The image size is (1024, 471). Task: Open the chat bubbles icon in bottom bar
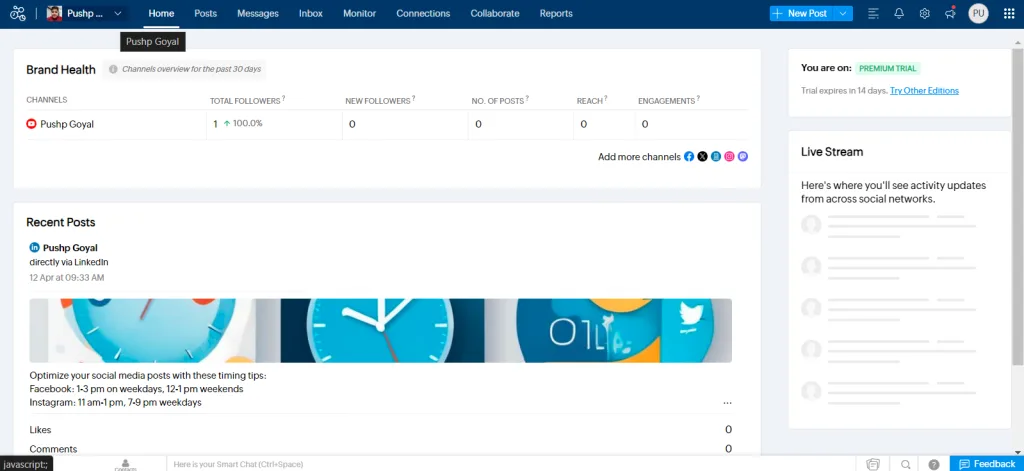click(x=873, y=464)
